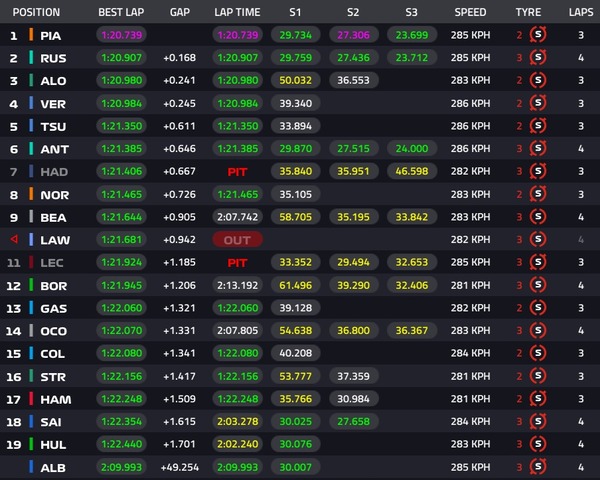This screenshot has width=600, height=480.
Task: Click the tyre icon in GAS's row
Action: [x=538, y=308]
